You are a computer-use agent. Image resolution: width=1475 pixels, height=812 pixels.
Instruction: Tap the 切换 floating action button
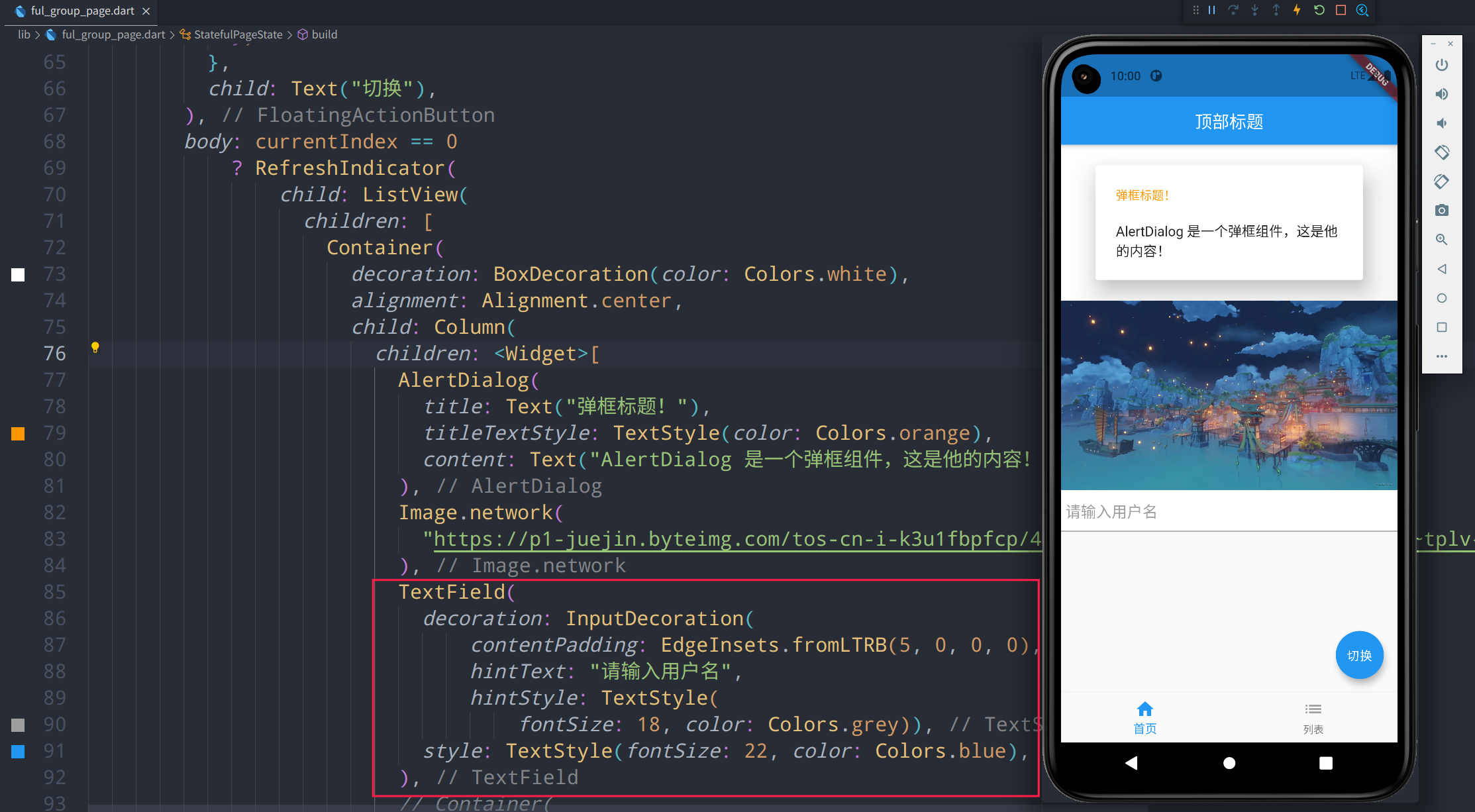(x=1359, y=655)
